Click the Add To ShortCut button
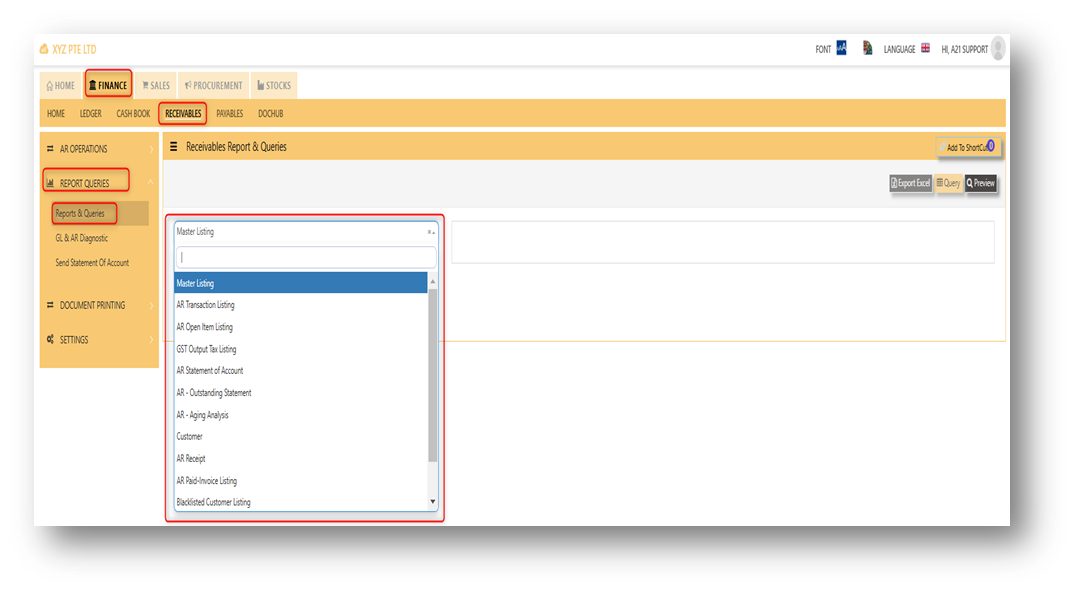 pos(968,147)
